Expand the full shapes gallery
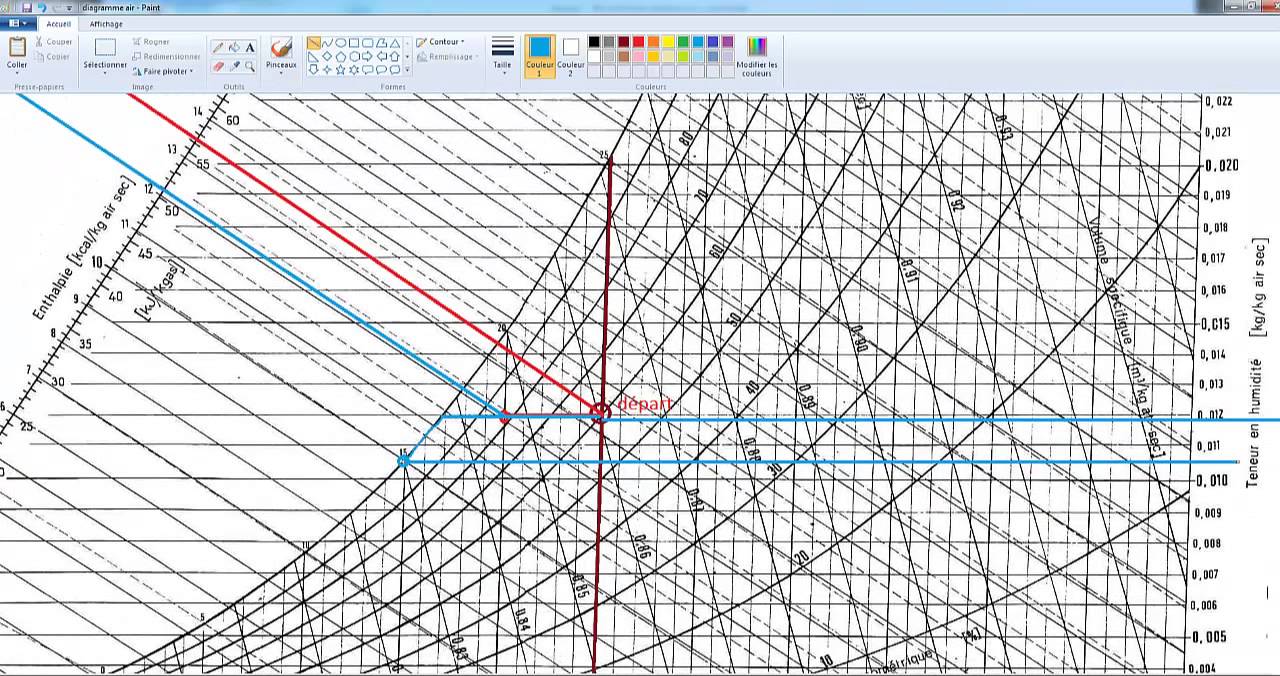This screenshot has height=676, width=1280. point(407,70)
